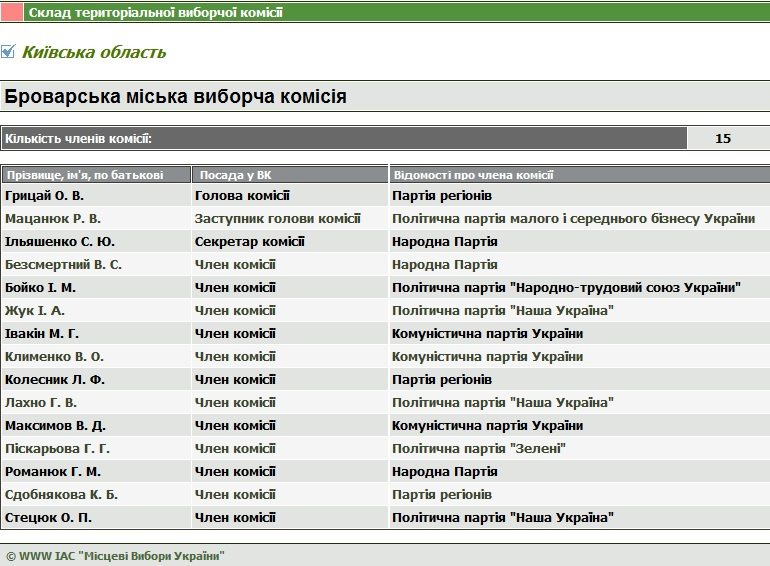Click the red square in the header bar
This screenshot has height=566, width=770.
point(11,12)
